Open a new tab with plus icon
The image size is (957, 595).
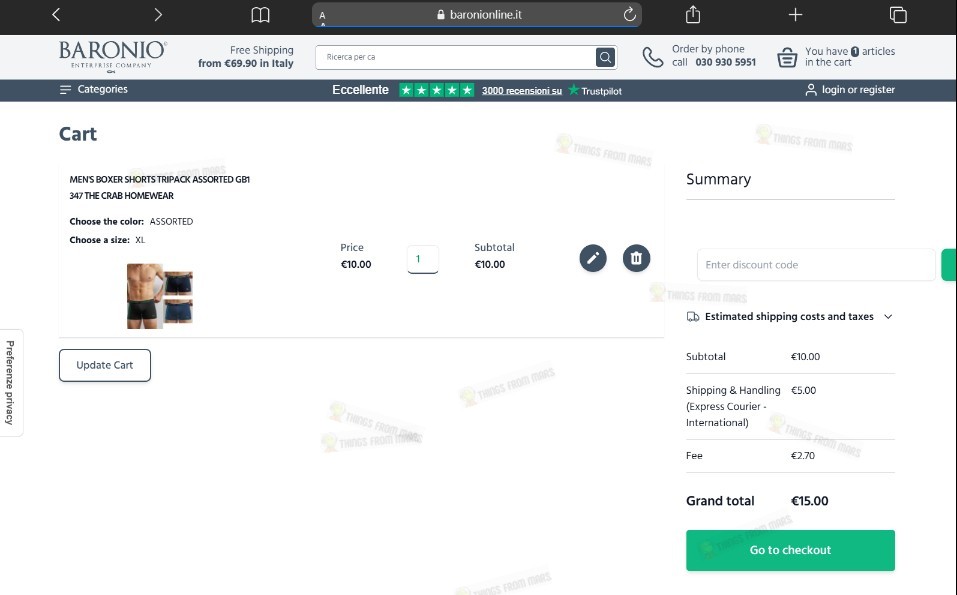tap(795, 15)
